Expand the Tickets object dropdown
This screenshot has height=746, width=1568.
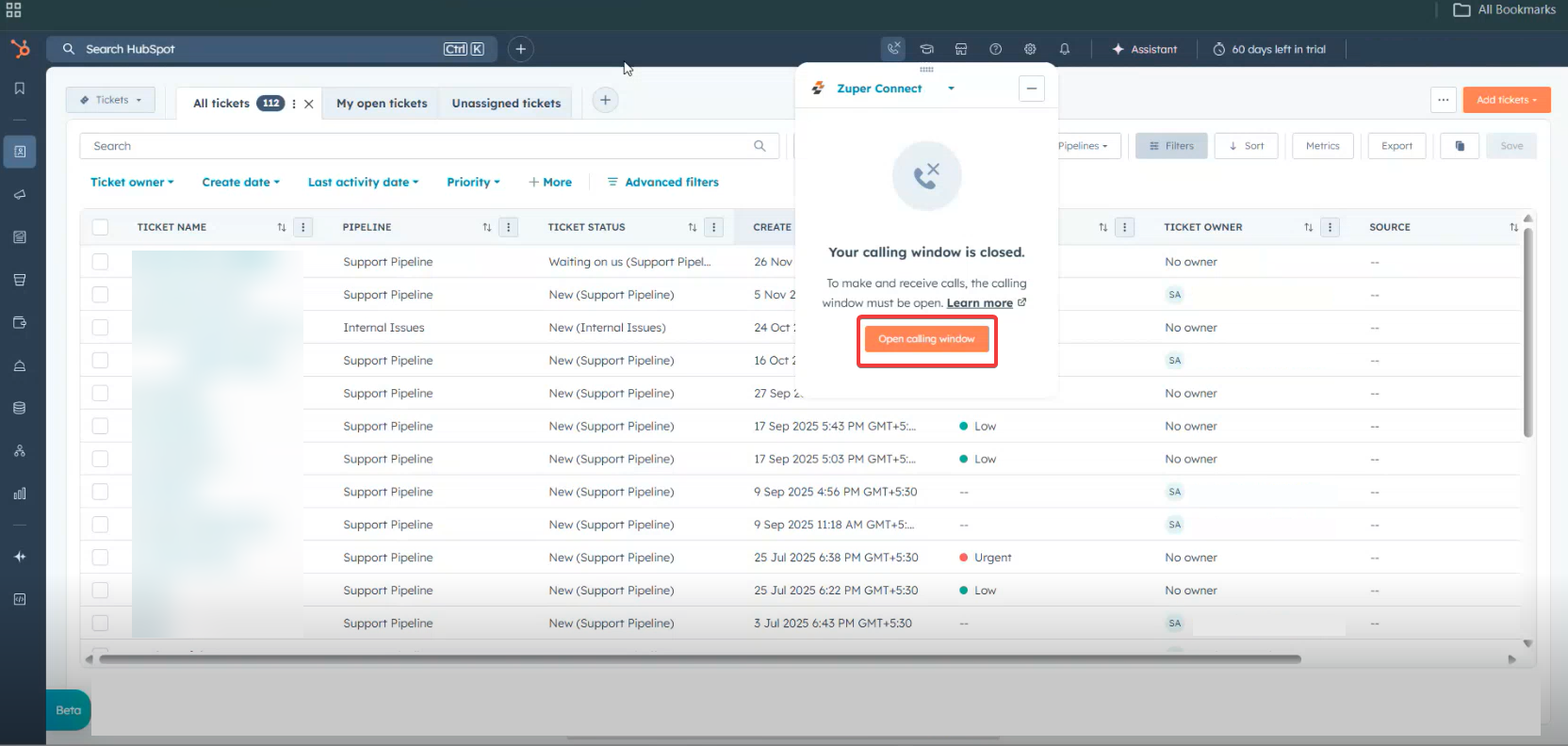[x=110, y=100]
